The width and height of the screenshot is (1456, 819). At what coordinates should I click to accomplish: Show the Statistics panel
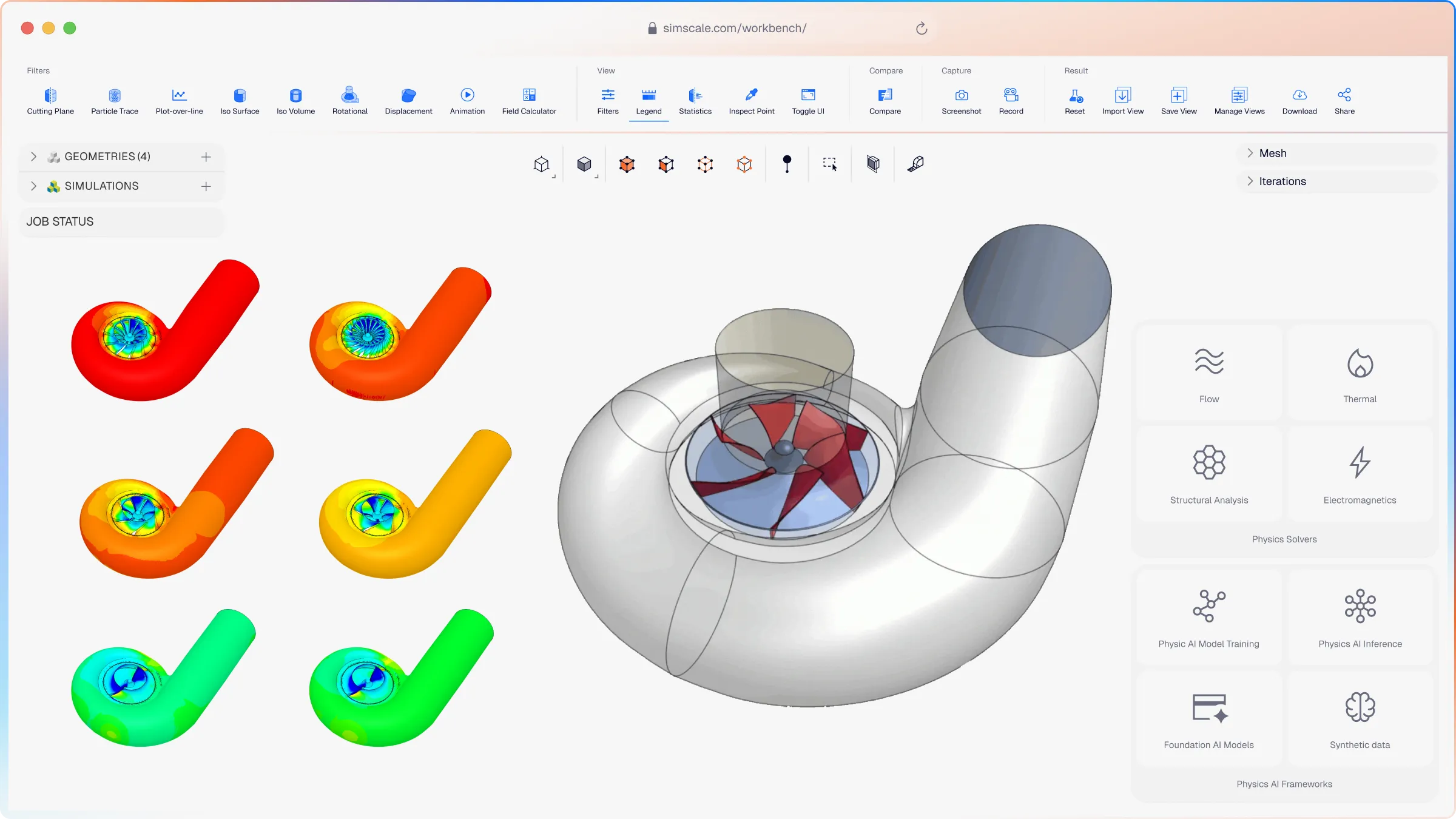click(x=695, y=101)
